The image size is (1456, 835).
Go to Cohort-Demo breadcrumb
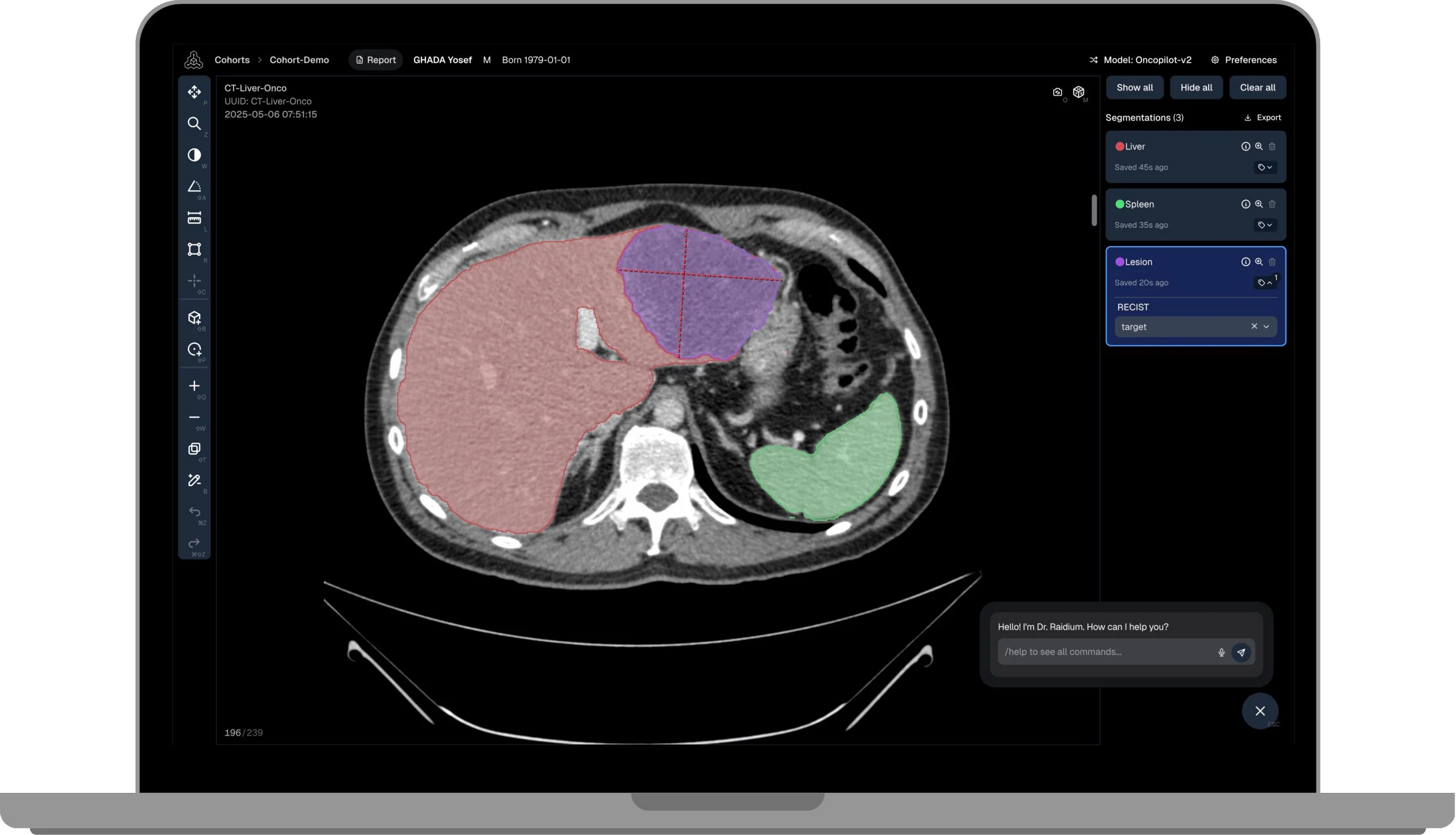coord(299,60)
